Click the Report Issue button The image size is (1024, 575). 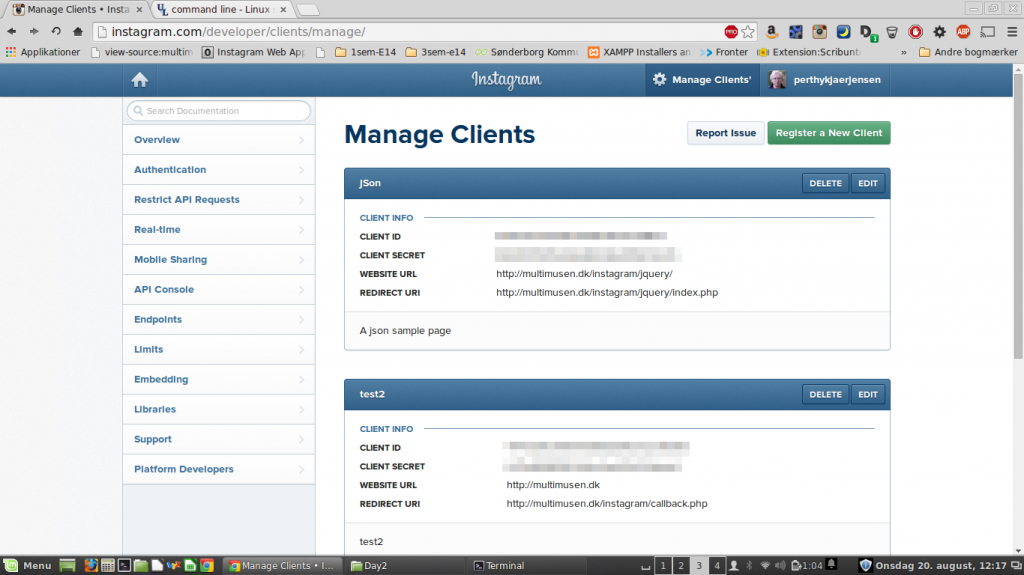click(x=726, y=133)
